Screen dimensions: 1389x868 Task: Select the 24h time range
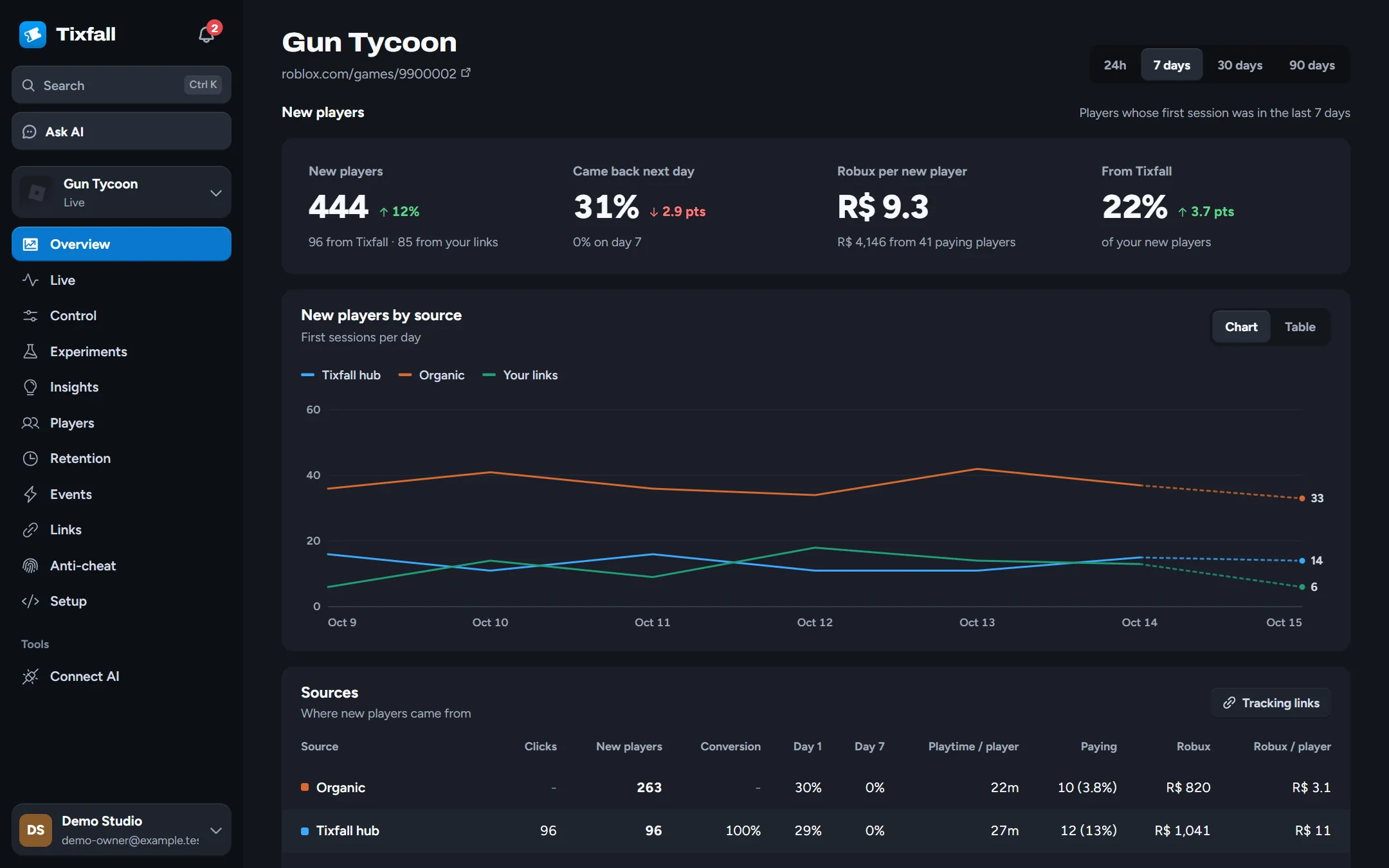tap(1115, 65)
